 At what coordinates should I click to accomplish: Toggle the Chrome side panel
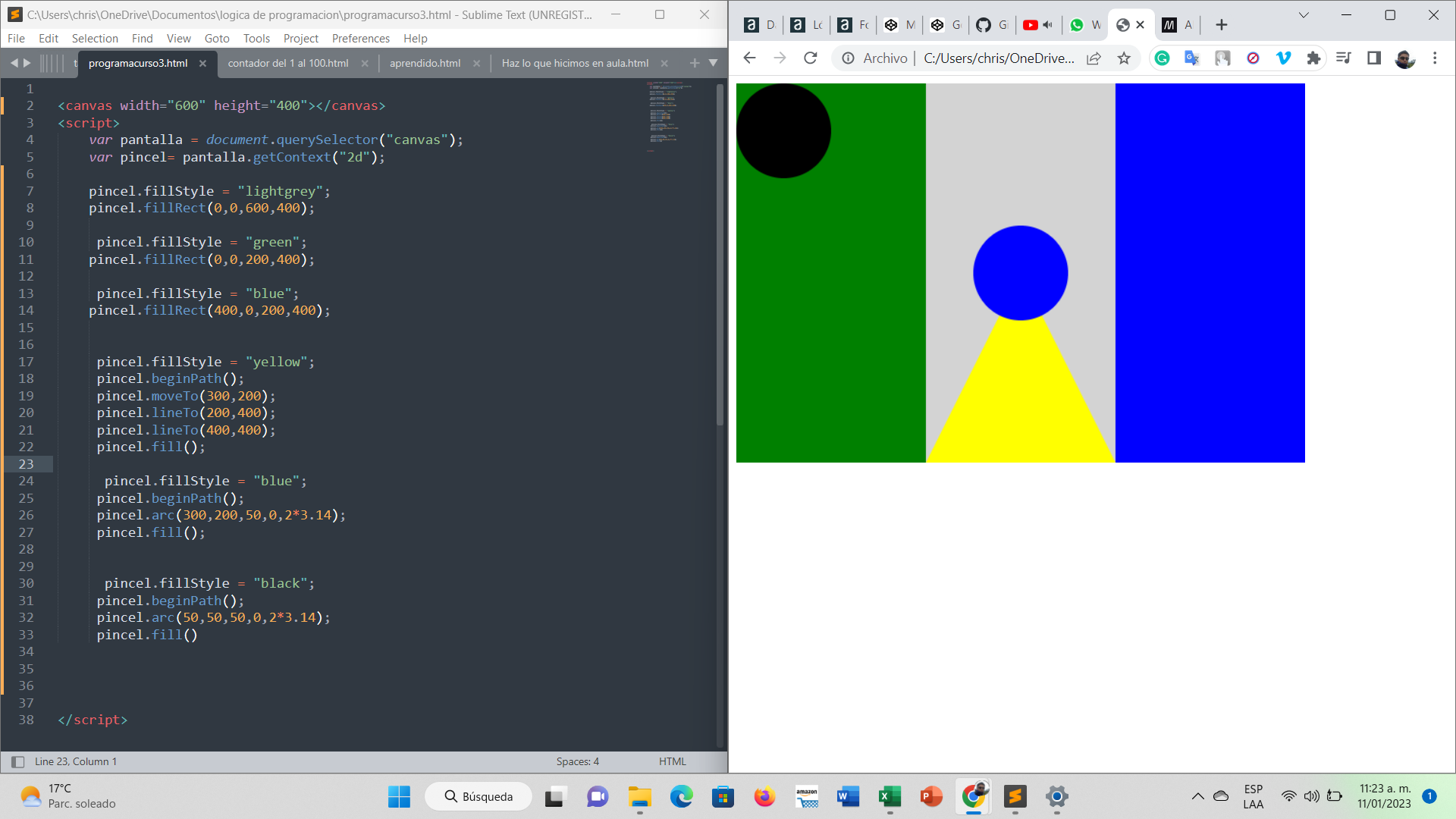[1374, 58]
